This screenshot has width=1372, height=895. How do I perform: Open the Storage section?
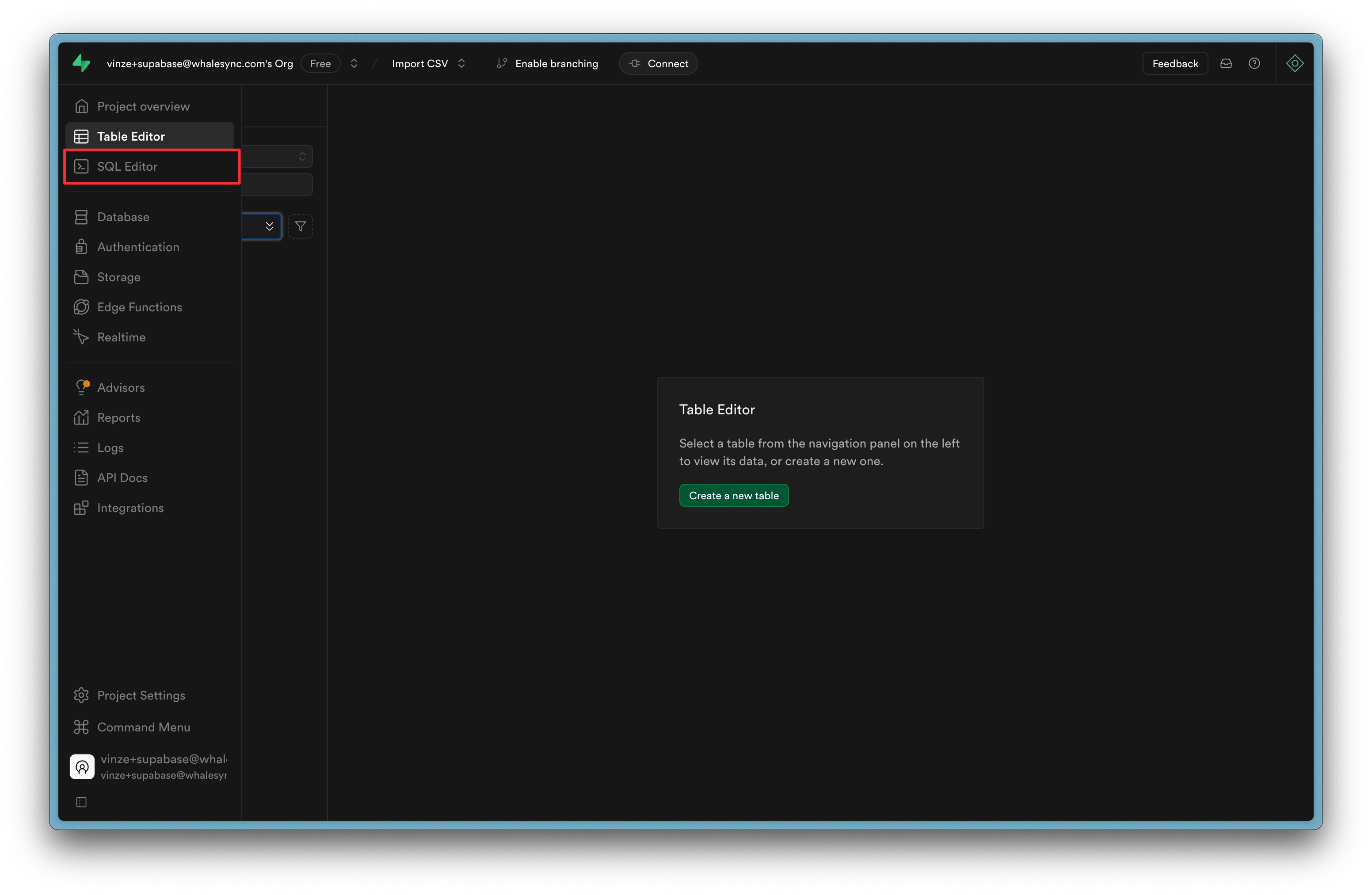tap(150, 277)
